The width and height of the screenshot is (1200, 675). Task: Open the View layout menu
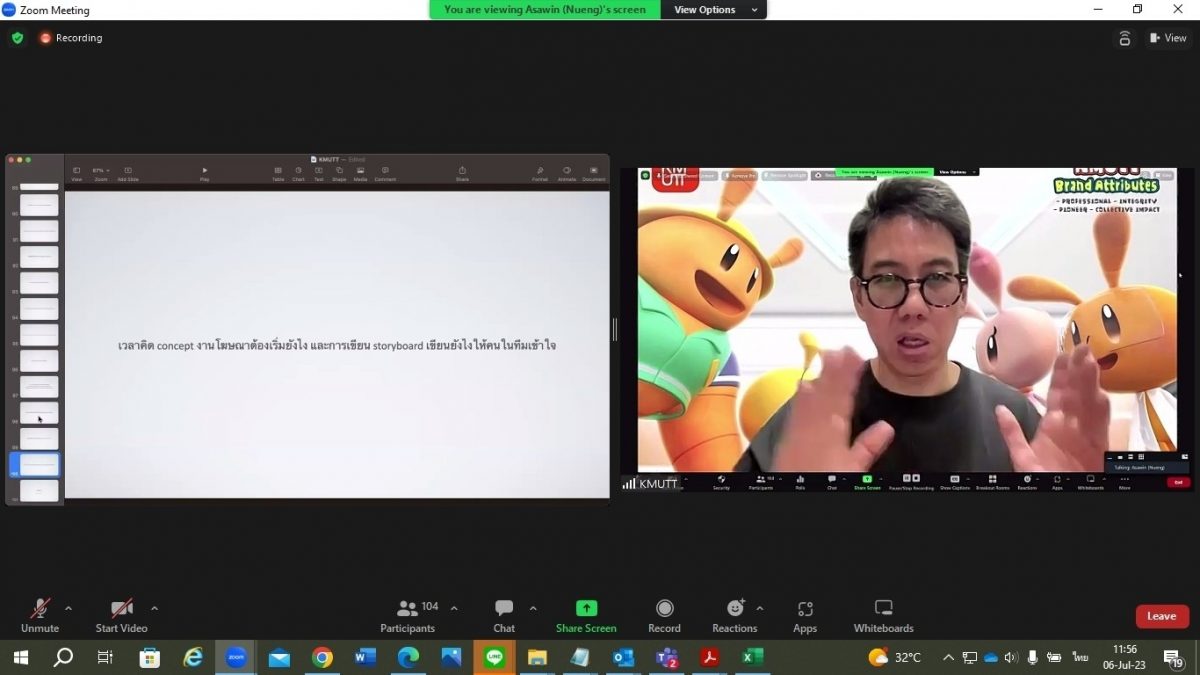(1168, 38)
